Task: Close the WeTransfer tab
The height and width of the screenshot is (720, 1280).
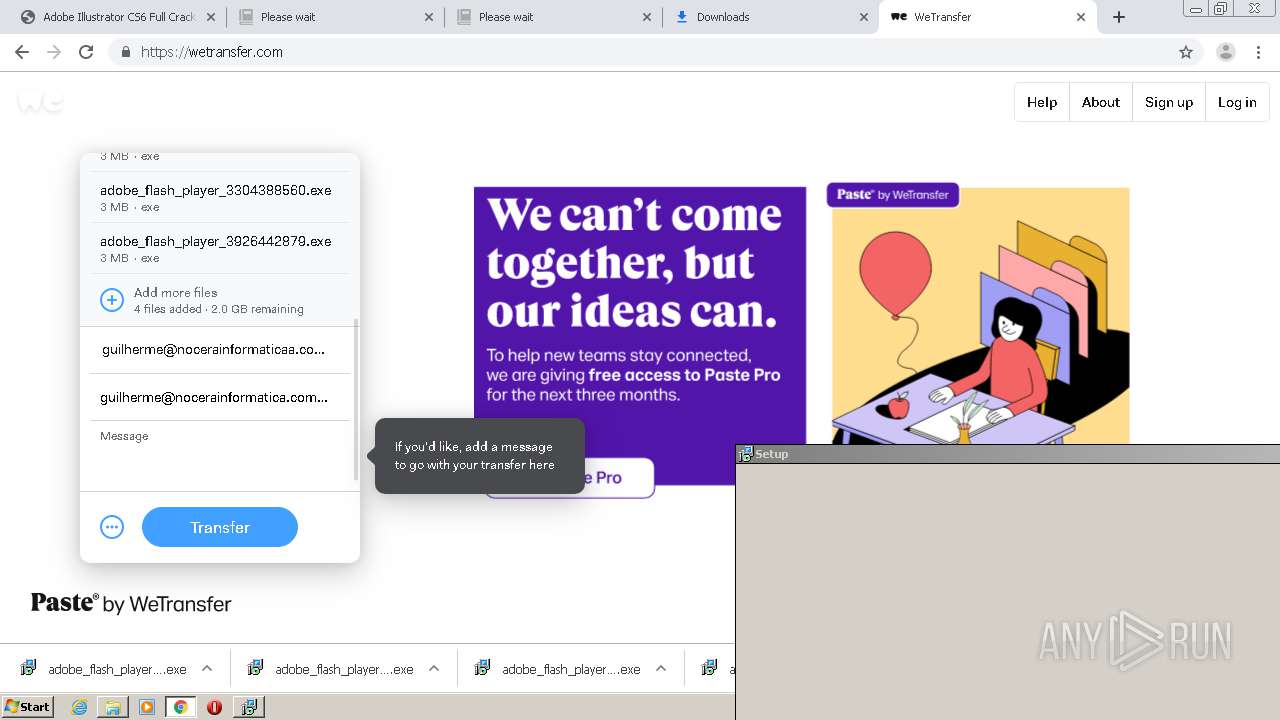Action: click(1081, 17)
